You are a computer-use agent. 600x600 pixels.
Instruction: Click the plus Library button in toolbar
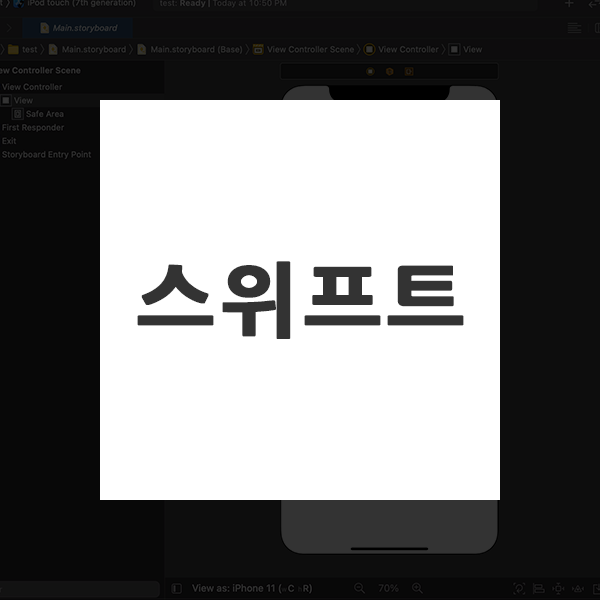tap(569, 3)
